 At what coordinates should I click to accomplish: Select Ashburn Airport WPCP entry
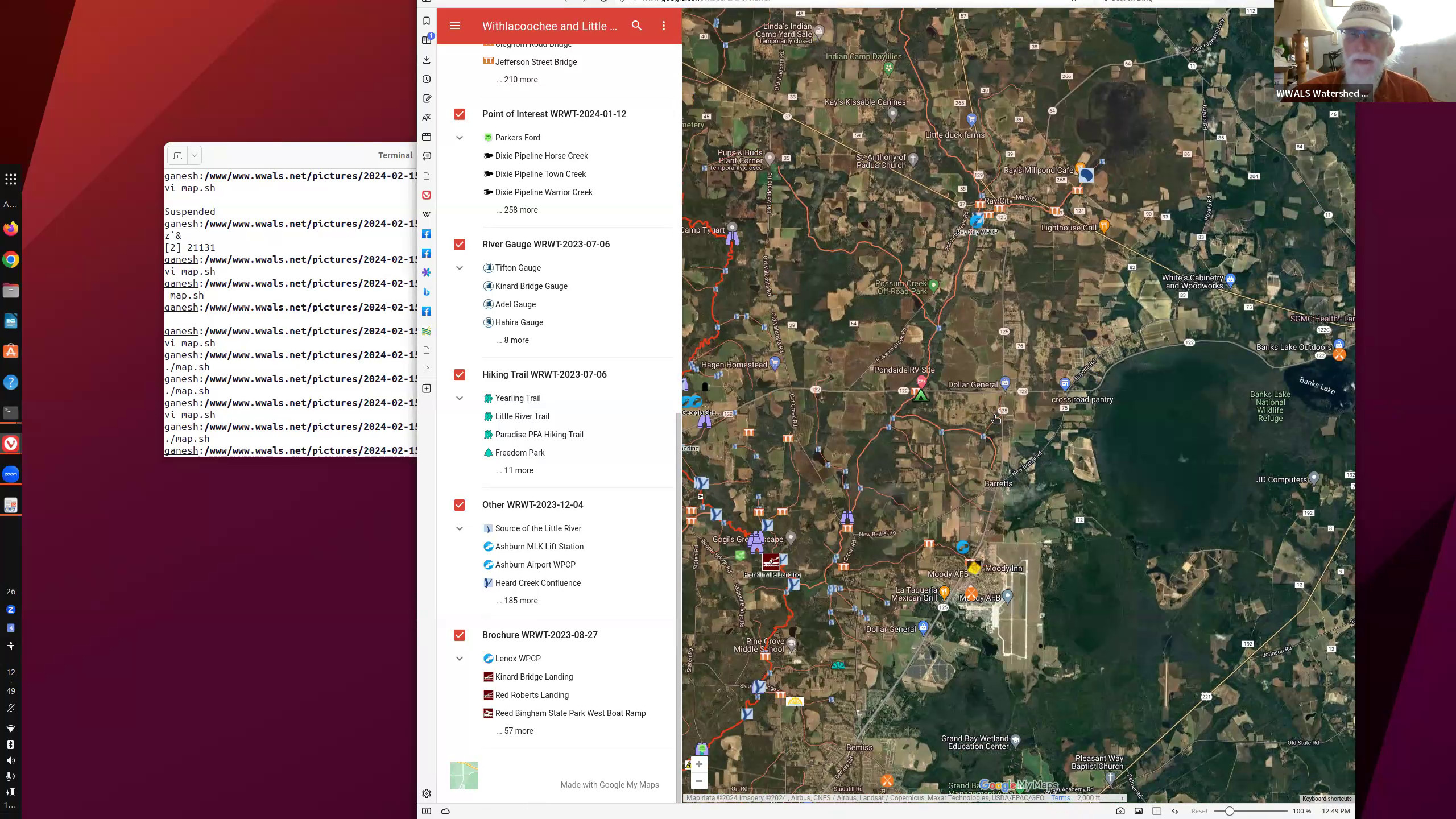tap(535, 565)
